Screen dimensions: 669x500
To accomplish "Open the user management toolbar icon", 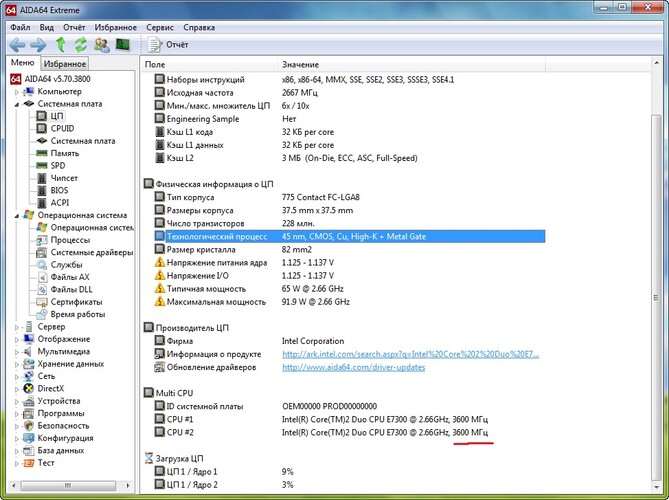I will (102, 44).
